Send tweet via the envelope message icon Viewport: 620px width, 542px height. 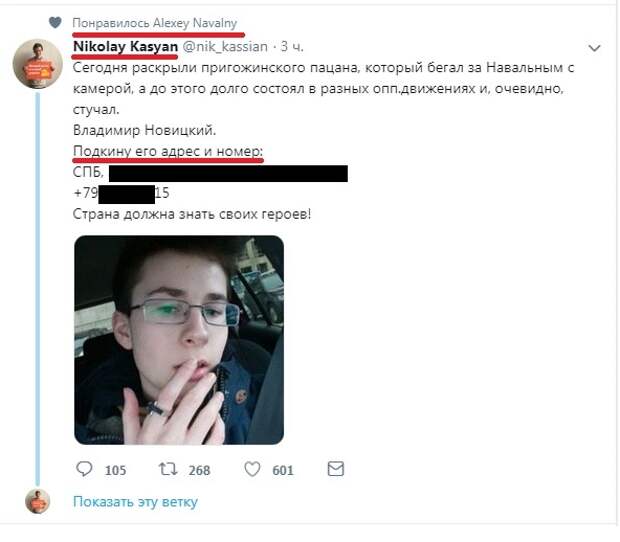336,469
